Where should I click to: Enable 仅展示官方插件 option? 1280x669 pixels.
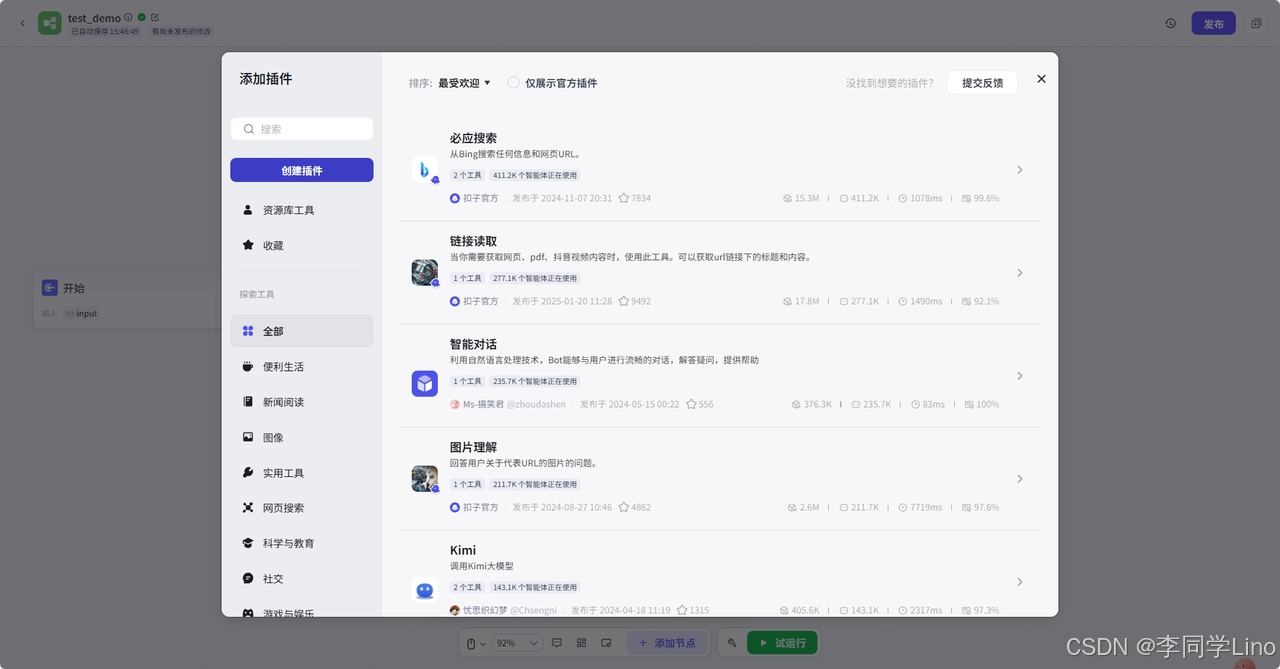[x=513, y=83]
